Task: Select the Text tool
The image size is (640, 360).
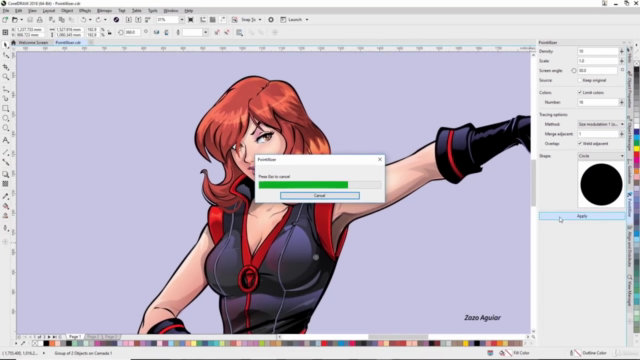Action: [x=5, y=140]
